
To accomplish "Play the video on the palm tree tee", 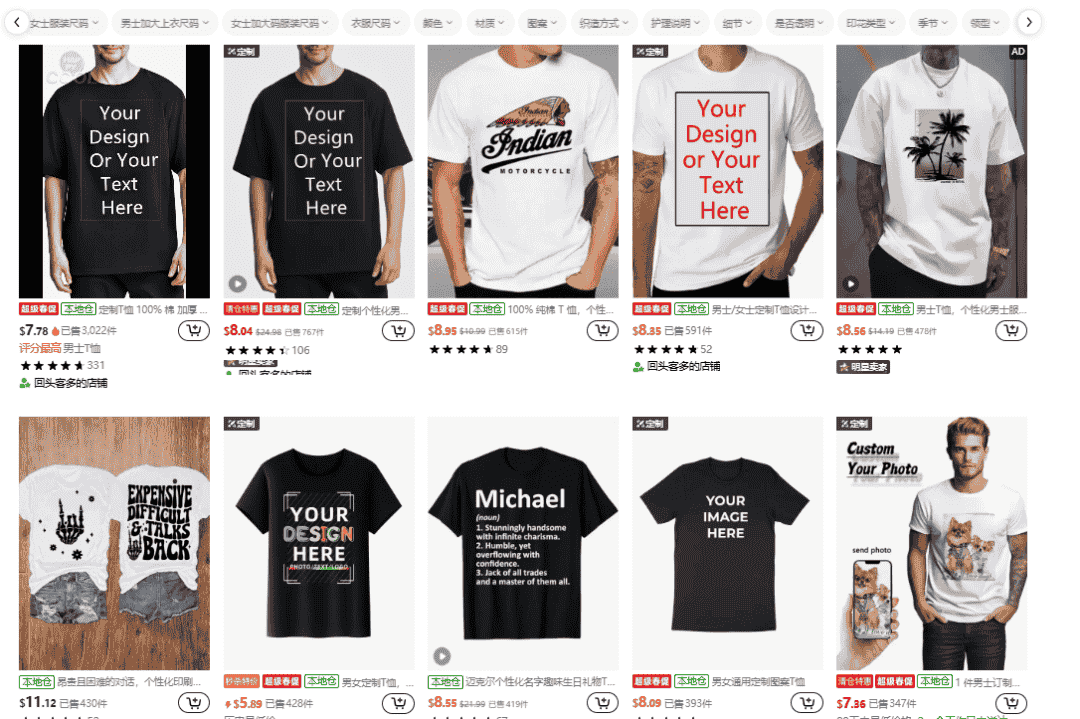I will pos(851,283).
